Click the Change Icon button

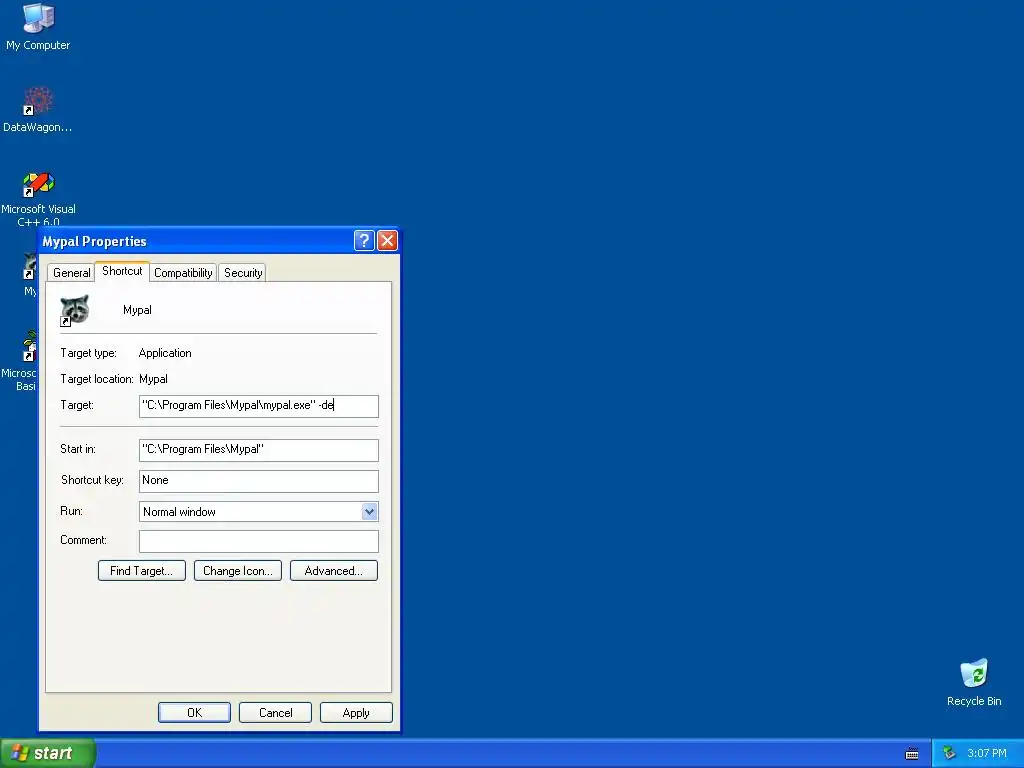tap(238, 571)
